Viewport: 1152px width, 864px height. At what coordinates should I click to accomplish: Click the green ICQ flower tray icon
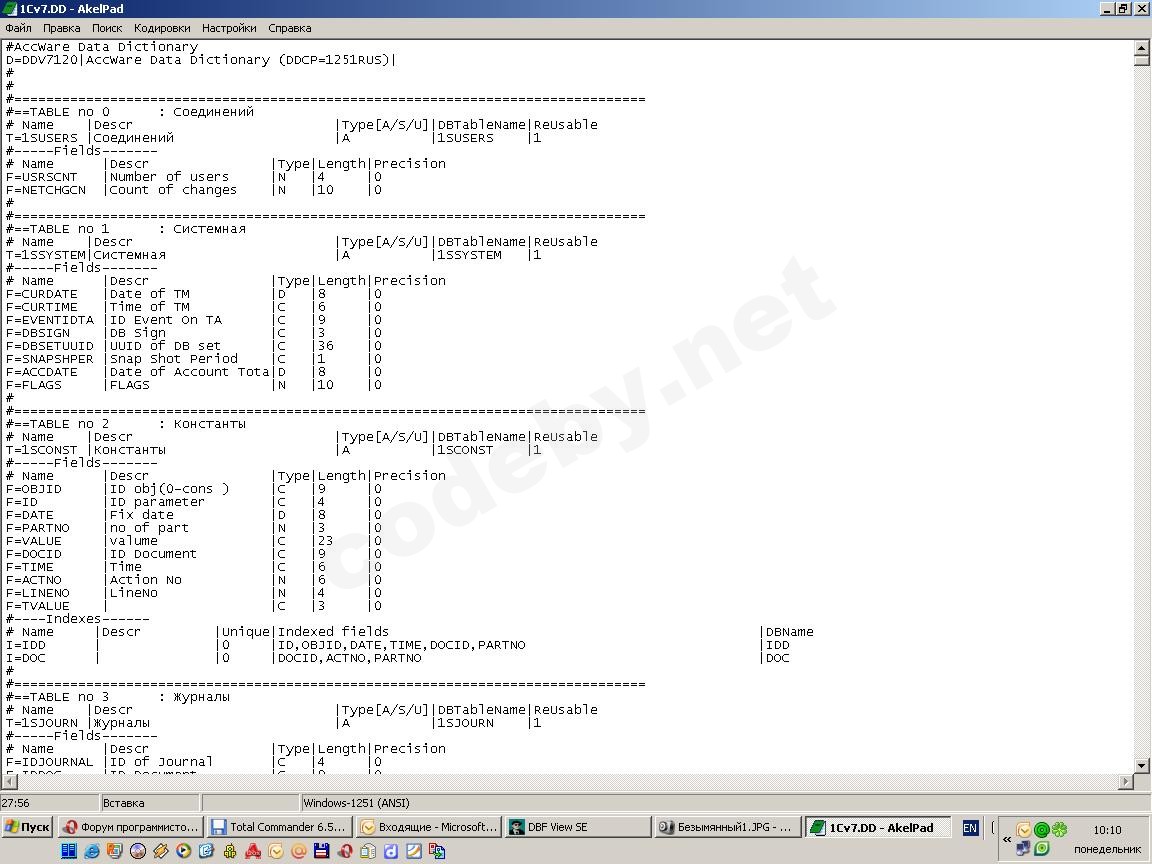(1059, 829)
